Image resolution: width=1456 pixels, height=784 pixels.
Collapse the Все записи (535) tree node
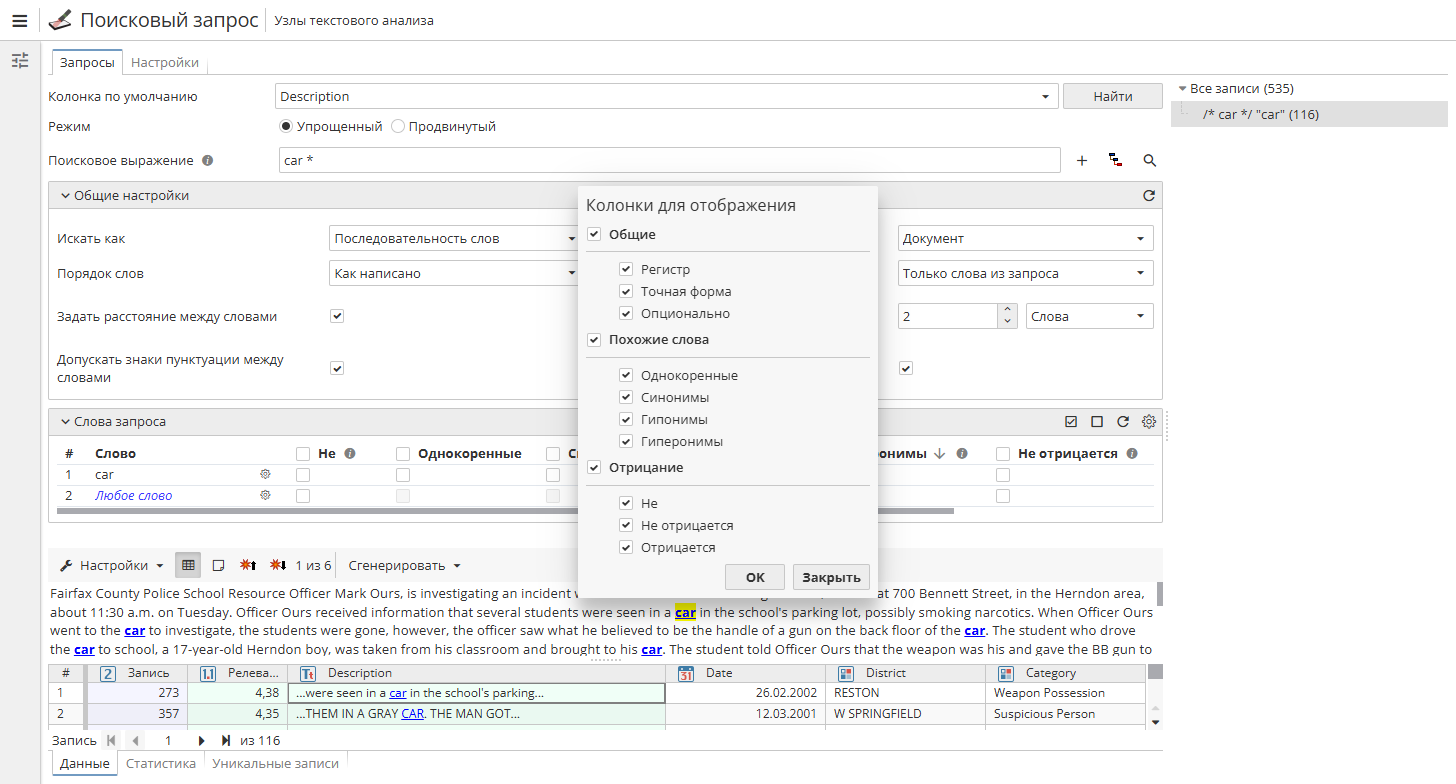pyautogui.click(x=1182, y=88)
